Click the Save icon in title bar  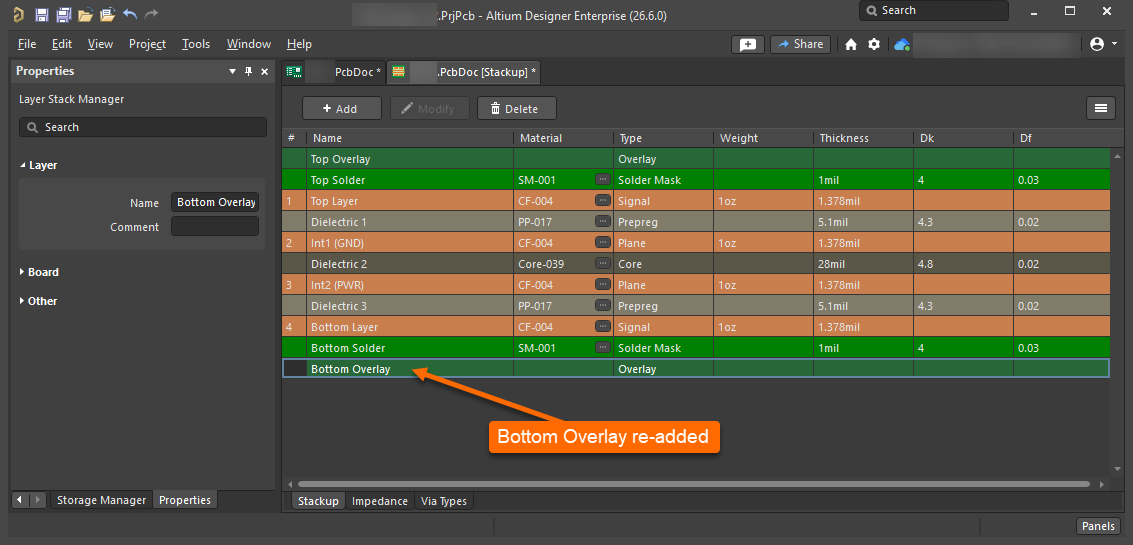point(42,14)
